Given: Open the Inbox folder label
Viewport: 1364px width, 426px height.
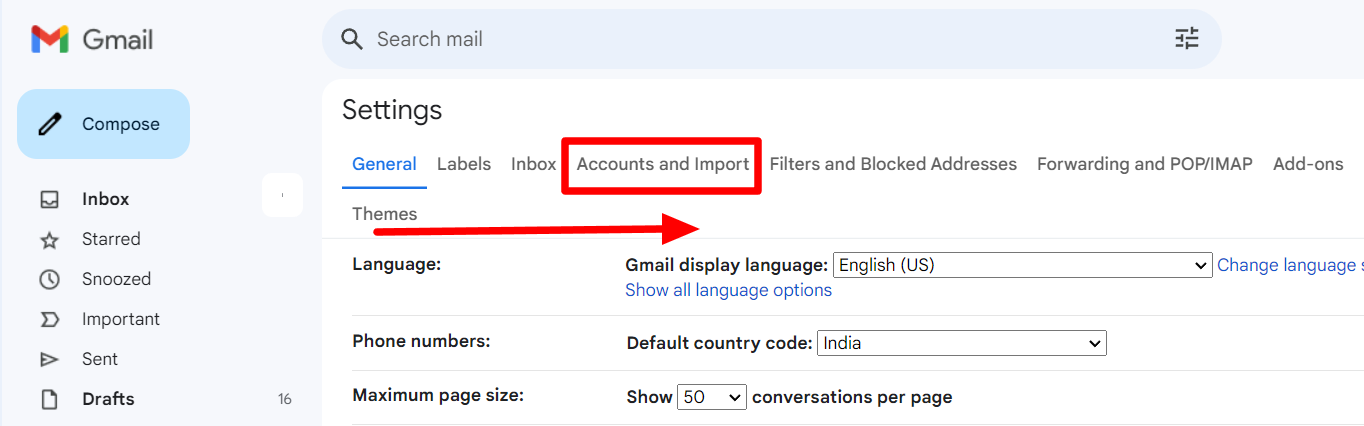Looking at the screenshot, I should pyautogui.click(x=106, y=199).
